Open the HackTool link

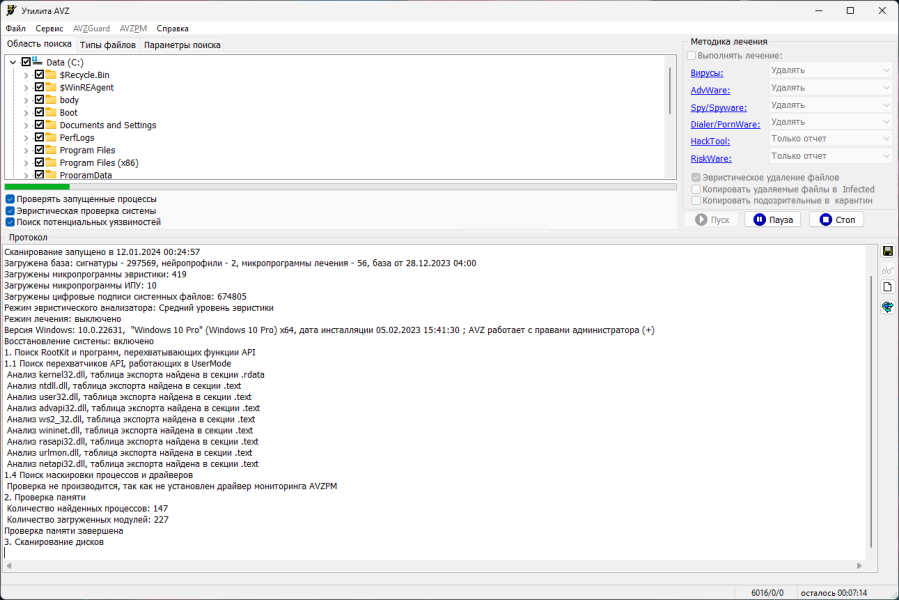710,141
